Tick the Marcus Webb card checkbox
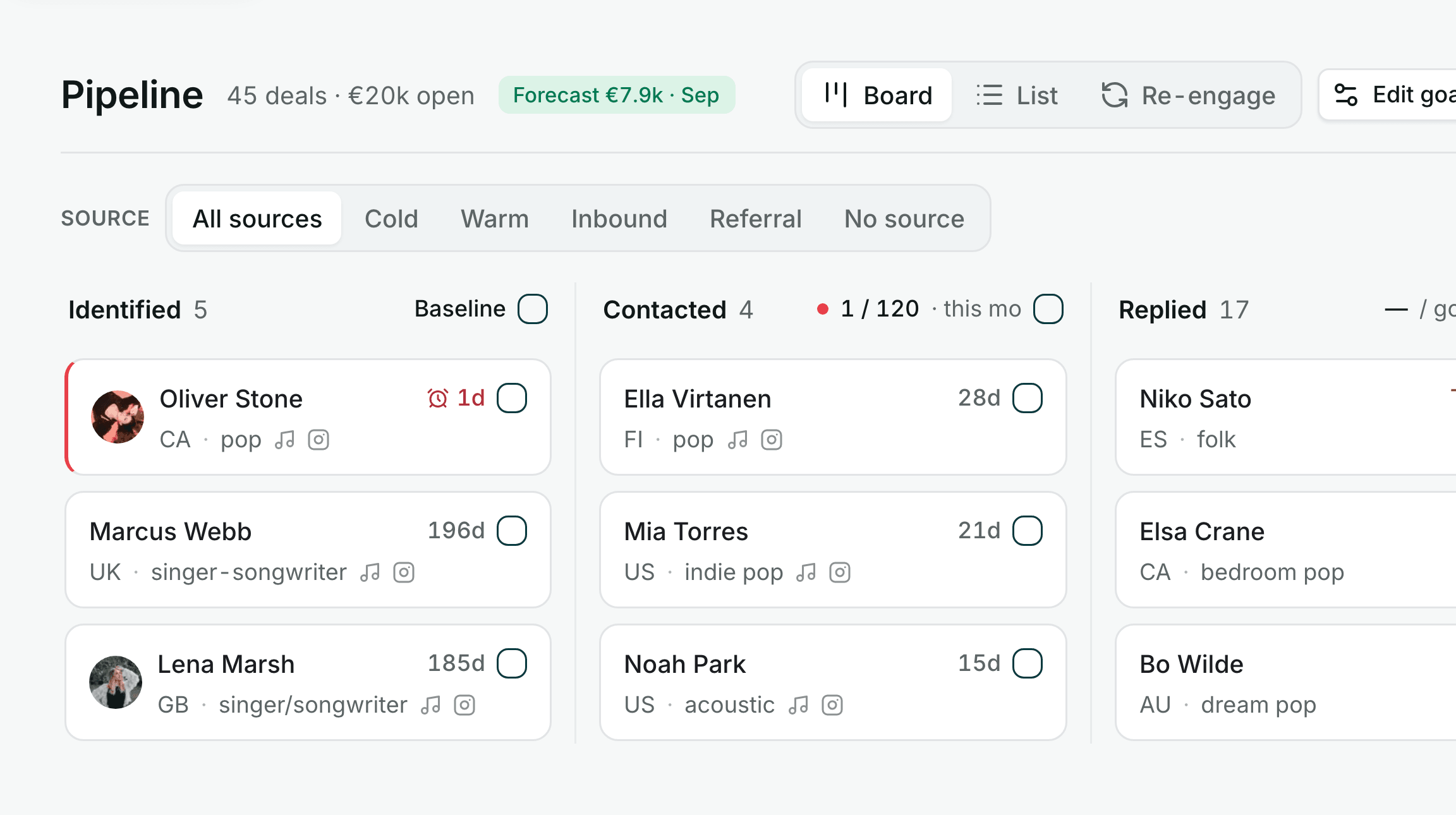The image size is (1456, 815). point(512,531)
